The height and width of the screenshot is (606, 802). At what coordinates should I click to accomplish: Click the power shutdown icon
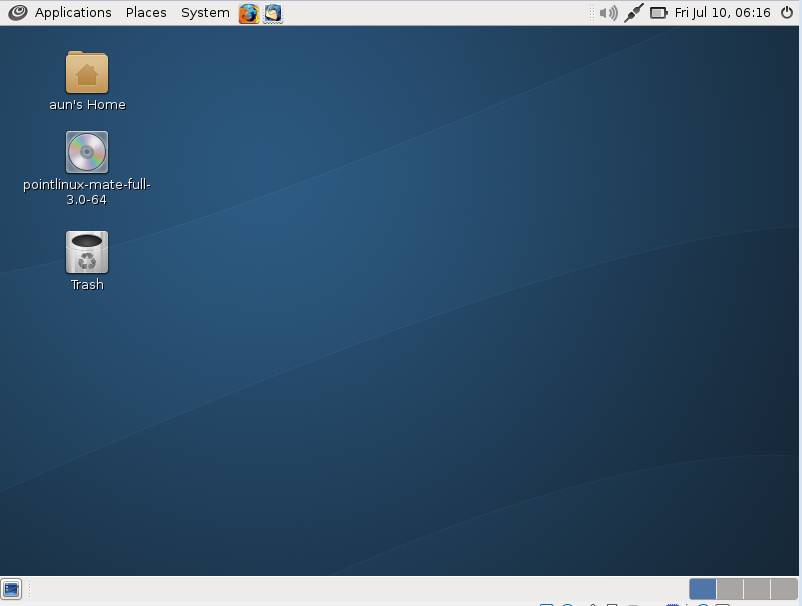tap(787, 13)
